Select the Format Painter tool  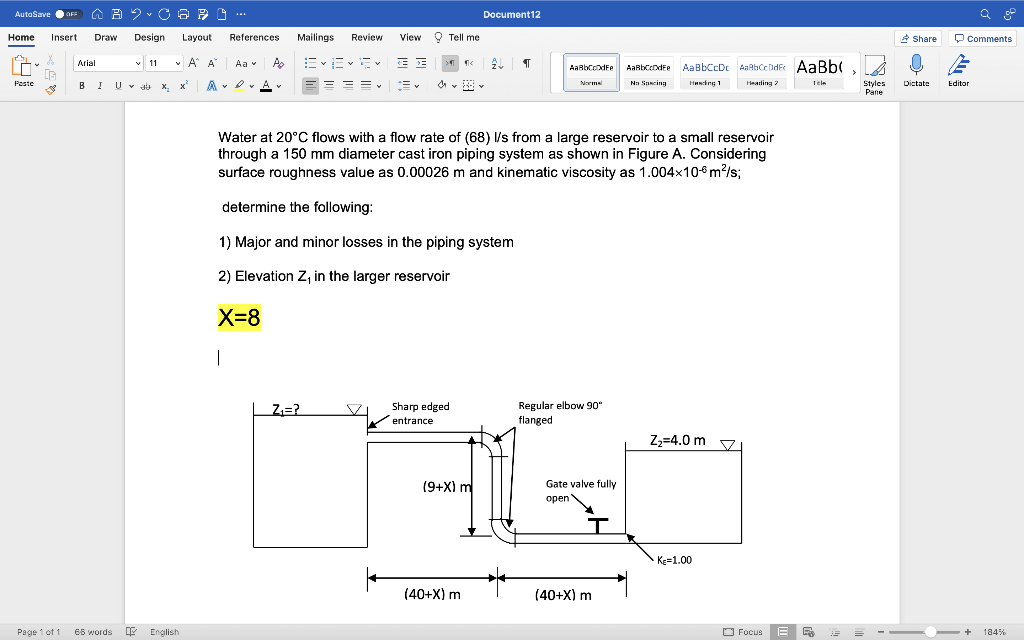(x=49, y=88)
